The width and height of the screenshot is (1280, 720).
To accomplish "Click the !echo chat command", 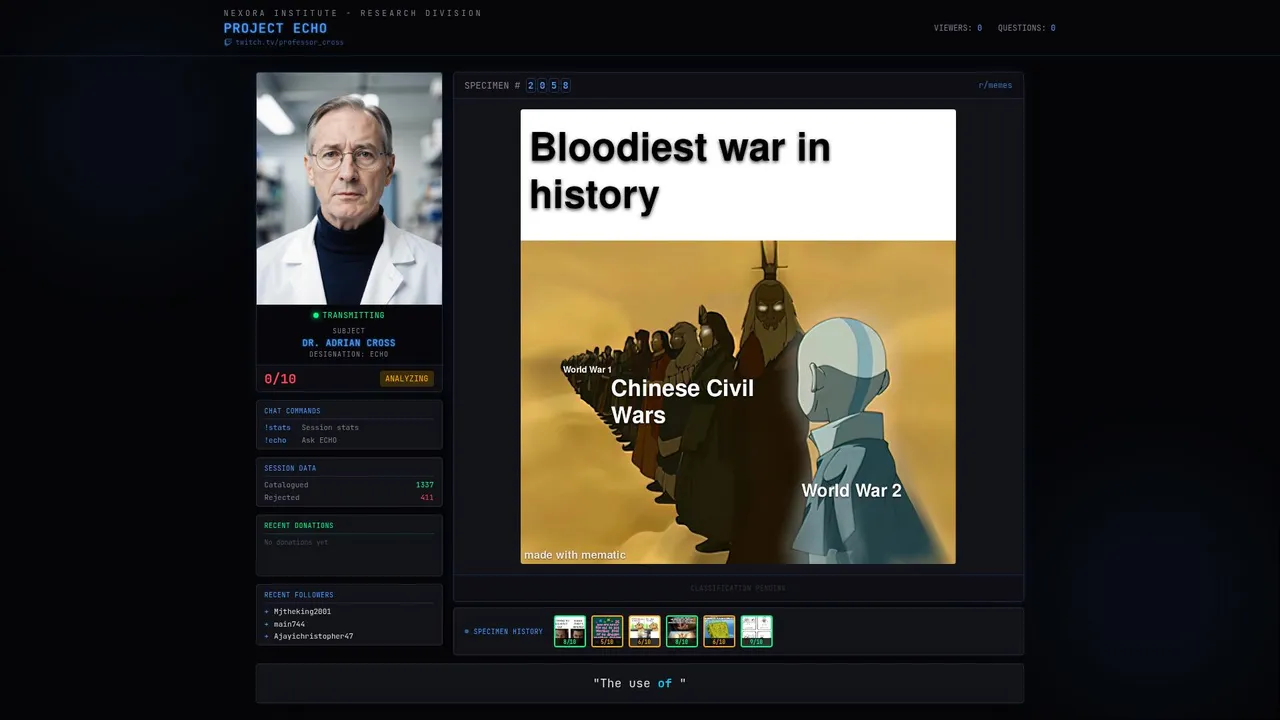I will point(275,440).
